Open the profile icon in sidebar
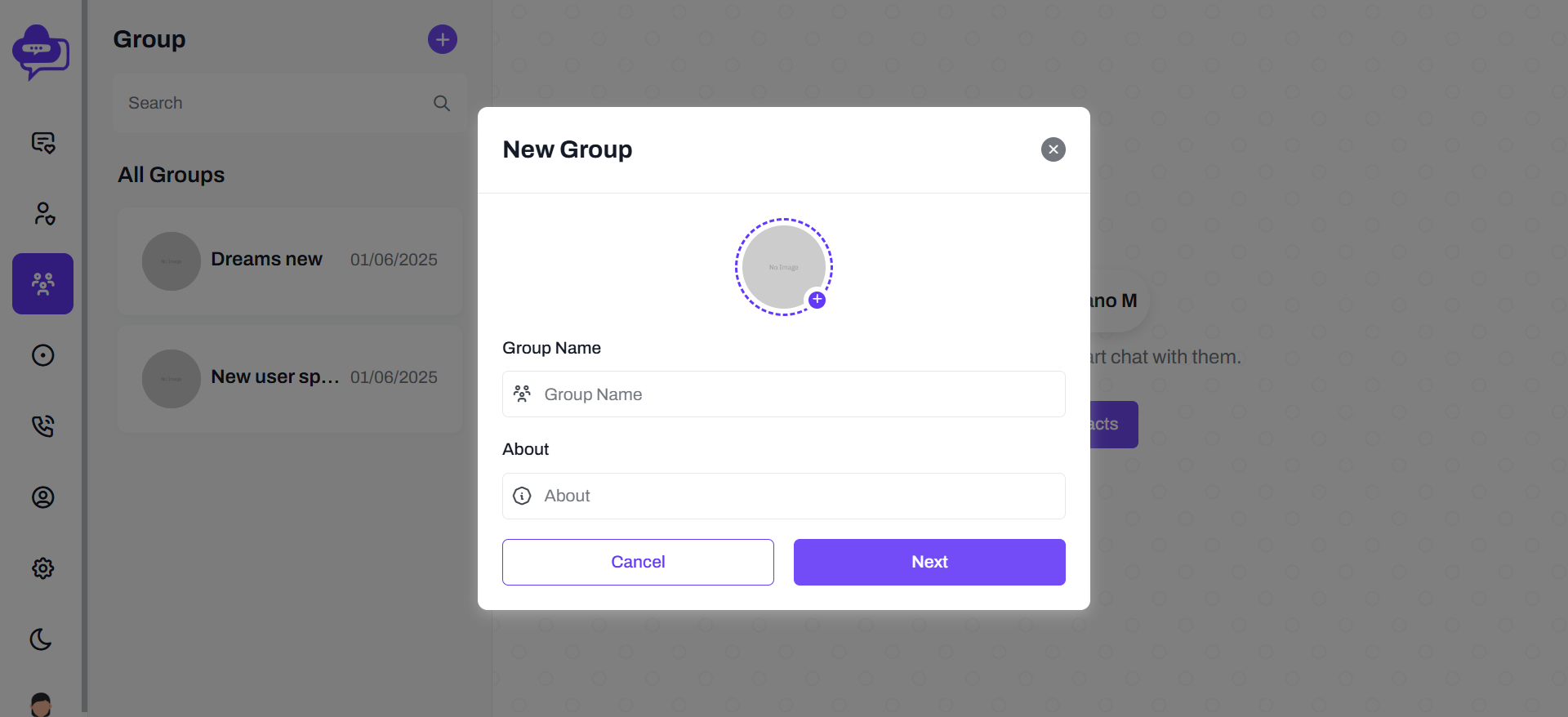Screen dimensions: 1568x717 pos(42,497)
